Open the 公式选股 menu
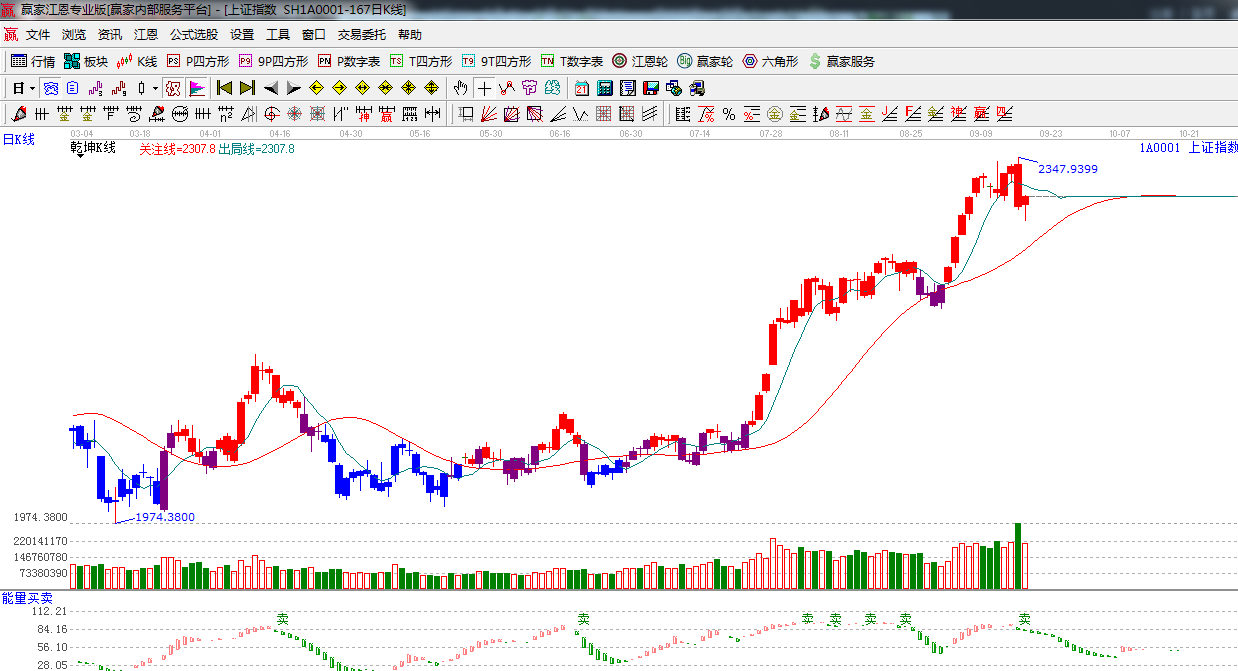1238x671 pixels. (x=194, y=35)
